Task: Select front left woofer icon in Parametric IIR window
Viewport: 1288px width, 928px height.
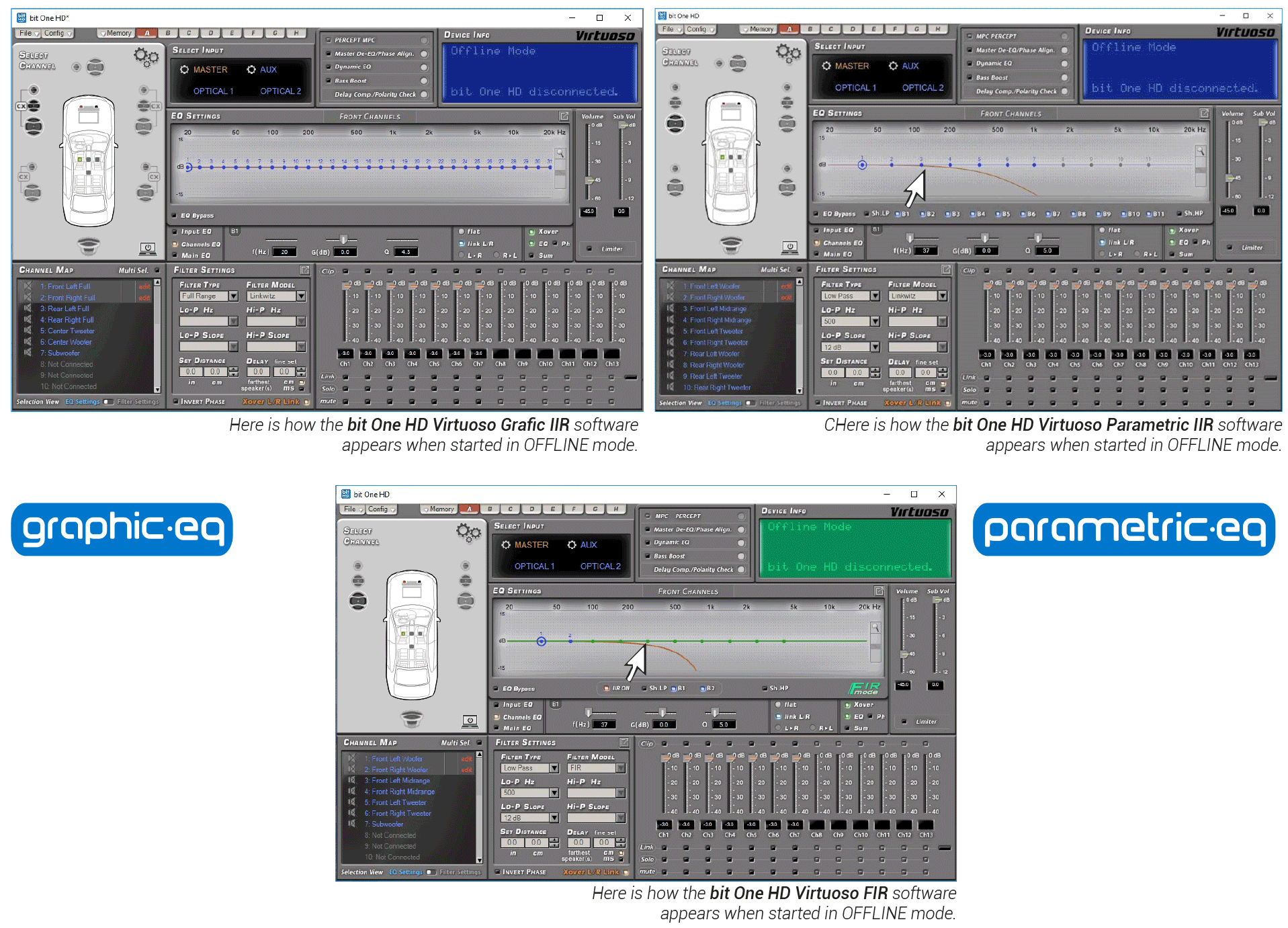Action: pos(675,124)
